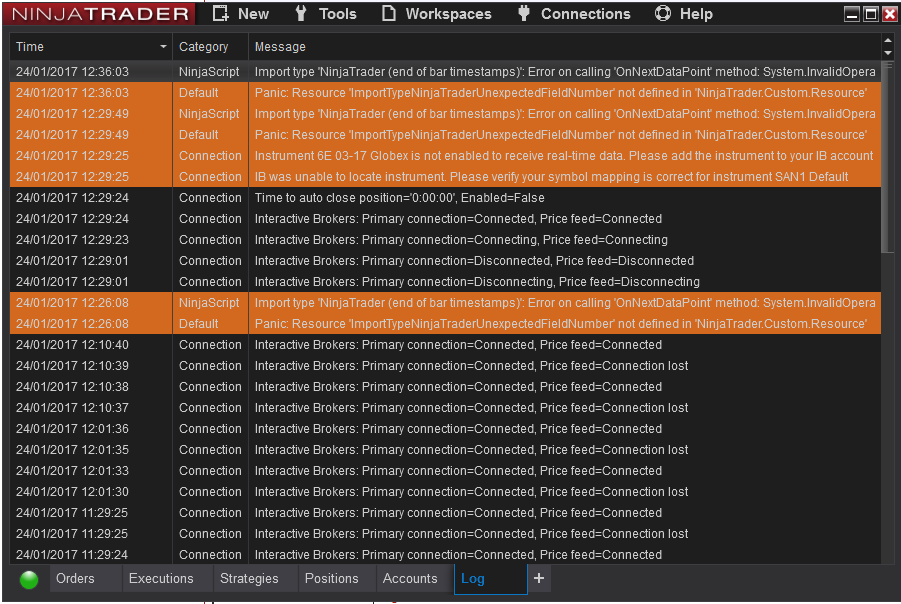This screenshot has height=604, width=901.
Task: Click the 24/01/2017 11:29:24 time cell
Action: [x=91, y=555]
